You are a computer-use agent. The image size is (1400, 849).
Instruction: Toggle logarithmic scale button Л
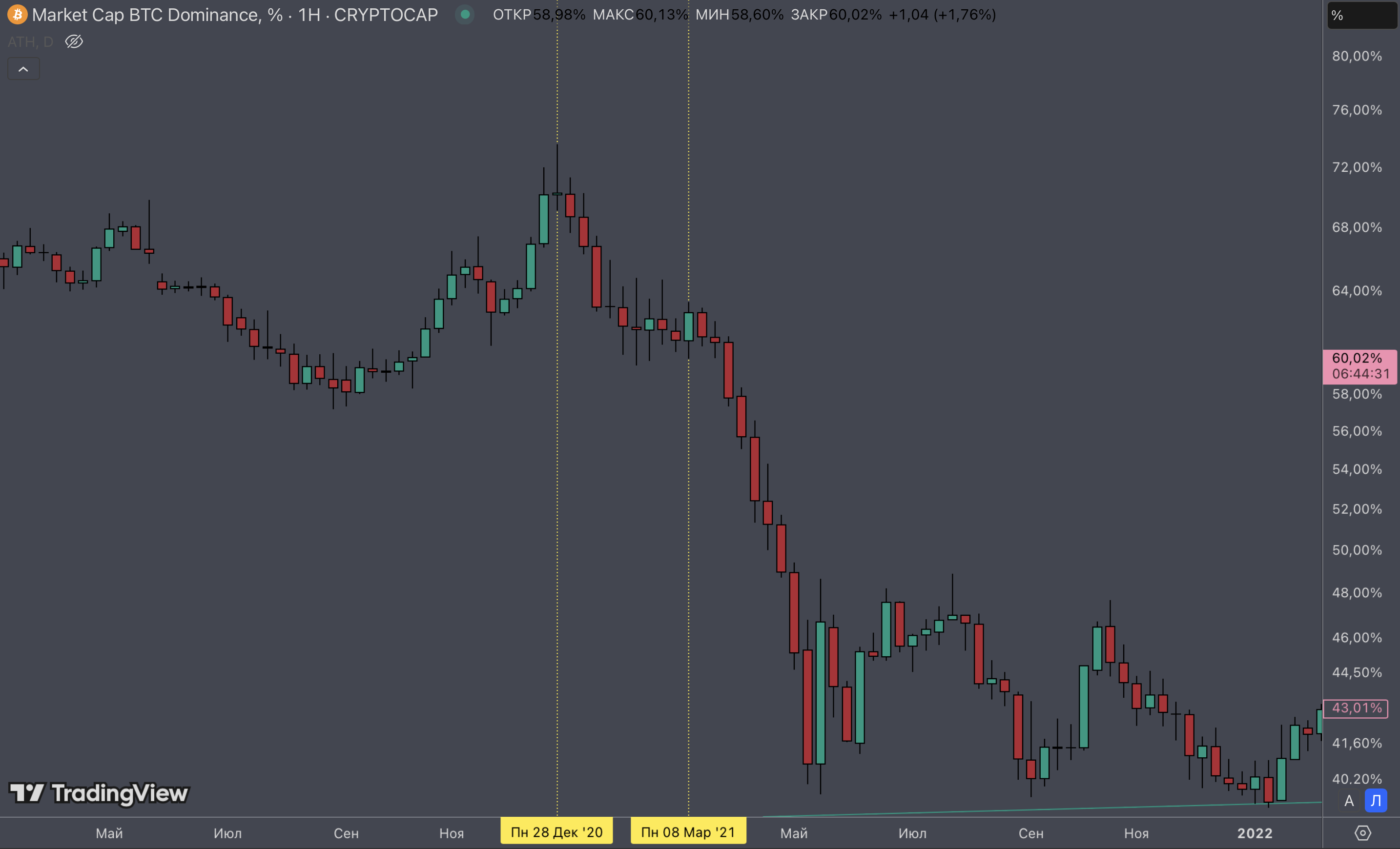(1376, 801)
